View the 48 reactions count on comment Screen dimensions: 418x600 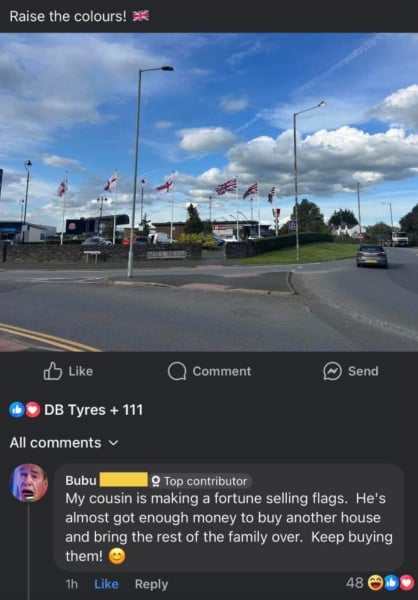click(355, 583)
